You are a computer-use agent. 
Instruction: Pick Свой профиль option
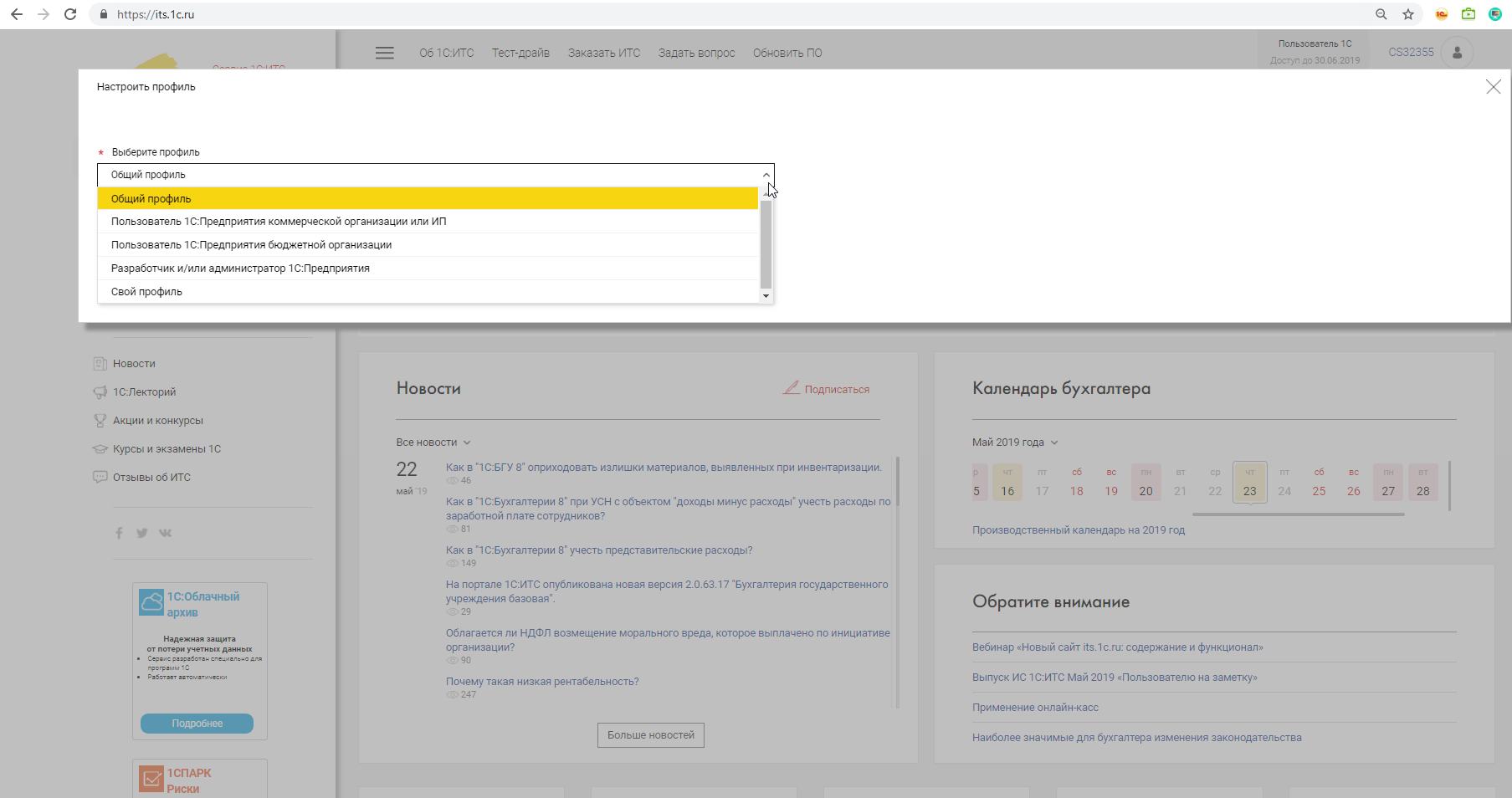pyautogui.click(x=428, y=292)
